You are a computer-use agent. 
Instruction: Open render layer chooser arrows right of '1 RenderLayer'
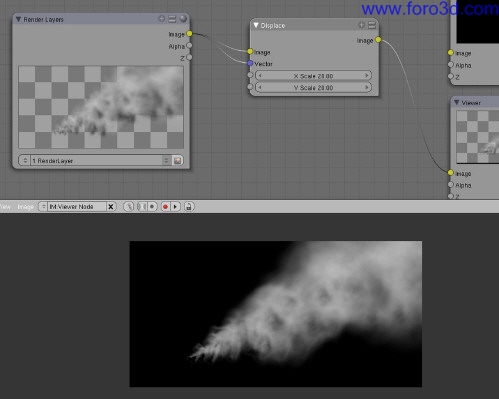pos(166,160)
